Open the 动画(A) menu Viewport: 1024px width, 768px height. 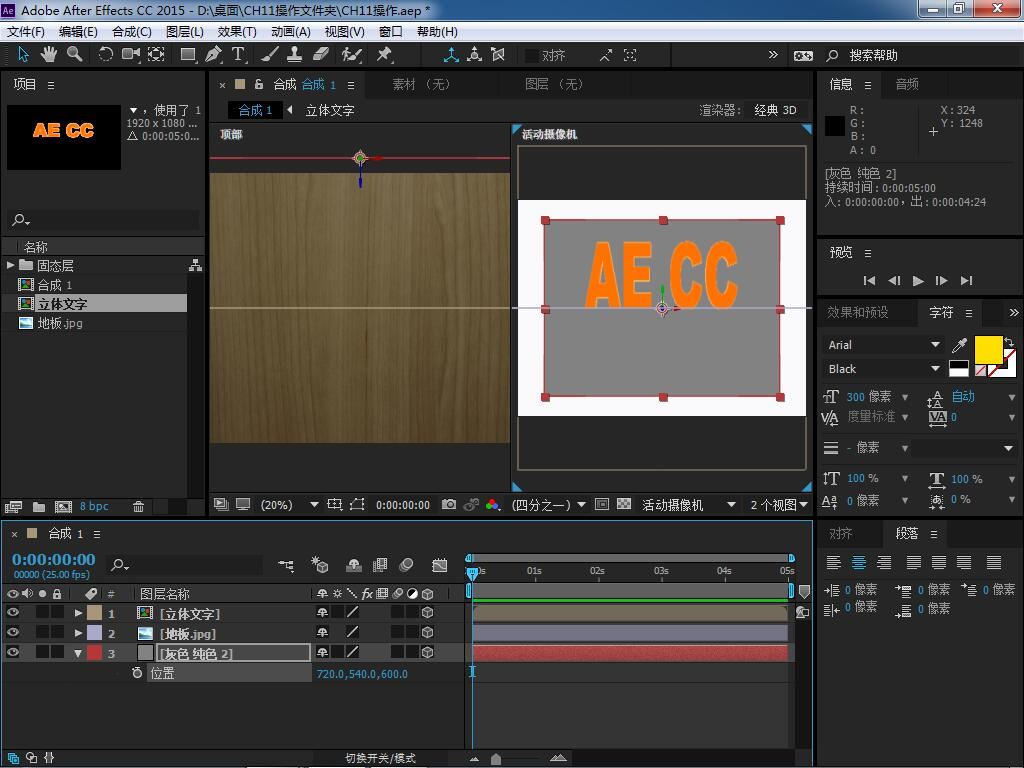[x=291, y=31]
